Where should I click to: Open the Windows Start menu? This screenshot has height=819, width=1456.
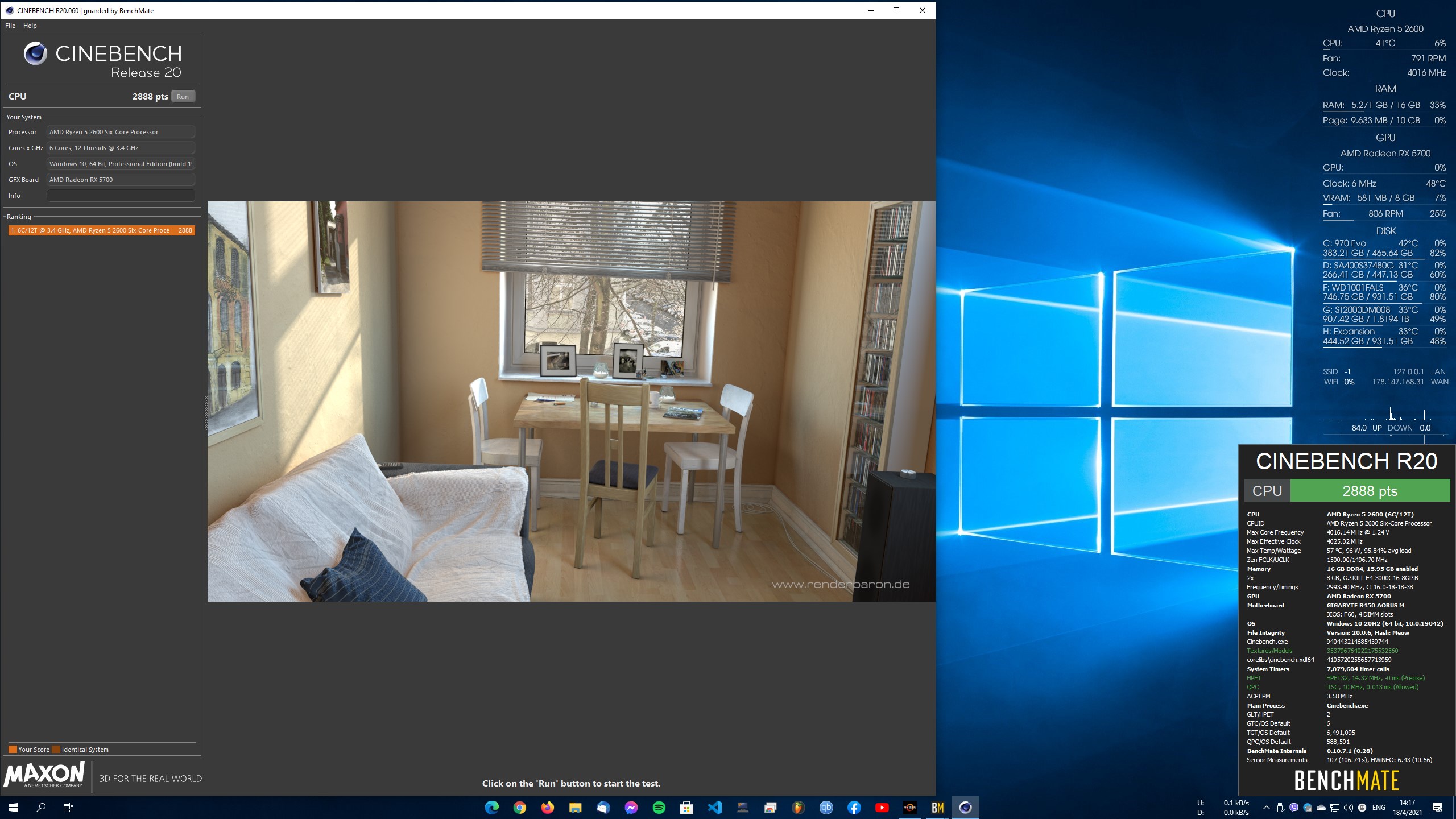tap(14, 807)
